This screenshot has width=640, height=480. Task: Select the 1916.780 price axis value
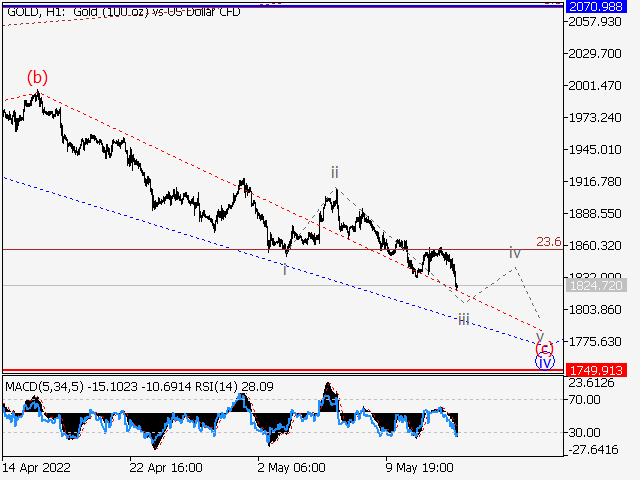[x=595, y=182]
